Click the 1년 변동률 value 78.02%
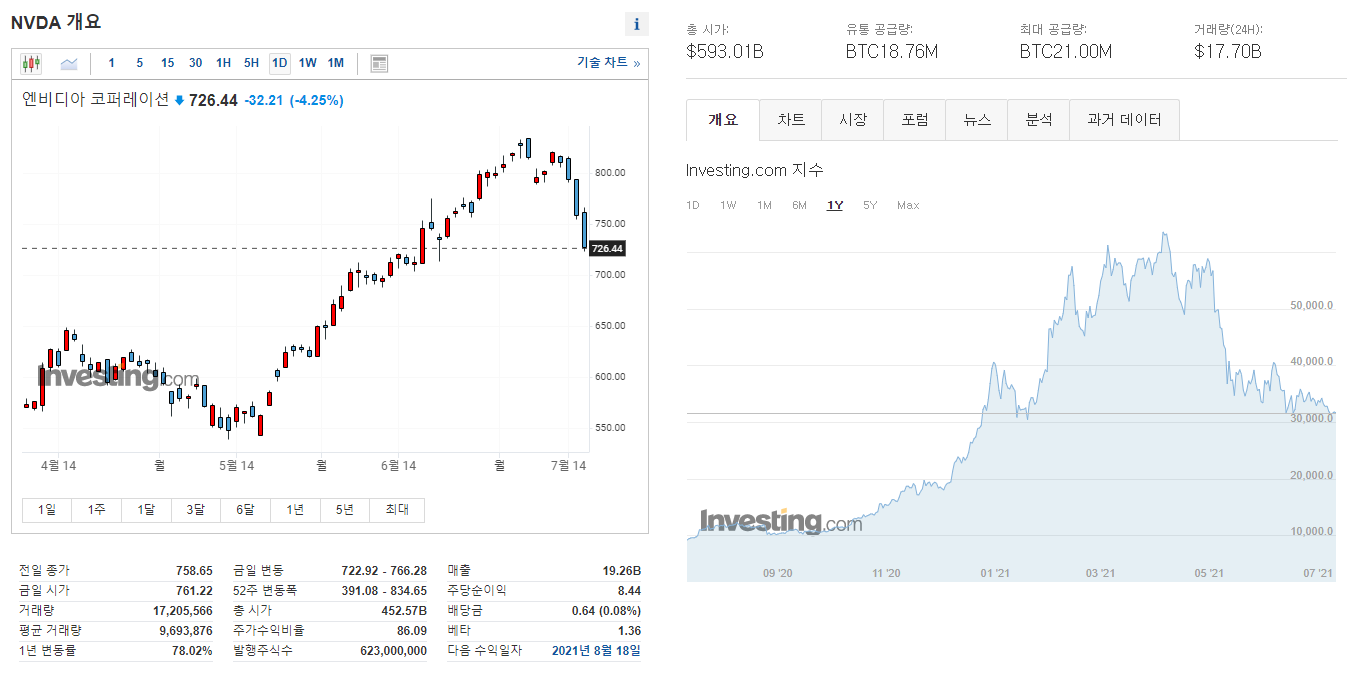Image resolution: width=1350 pixels, height=685 pixels. point(192,650)
